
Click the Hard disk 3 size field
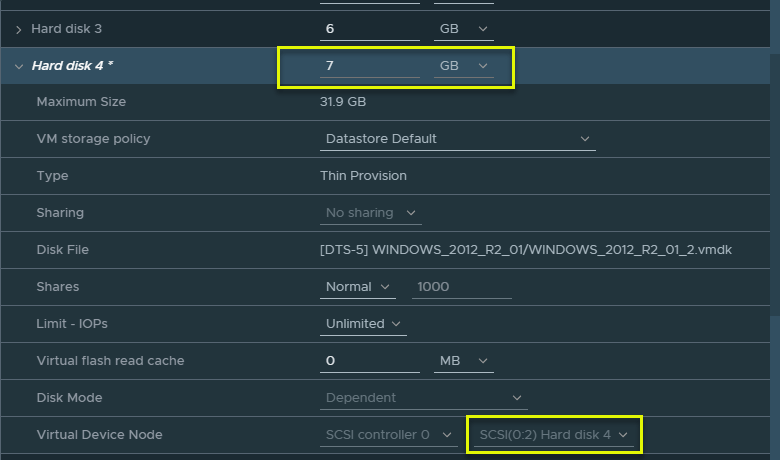pos(370,29)
